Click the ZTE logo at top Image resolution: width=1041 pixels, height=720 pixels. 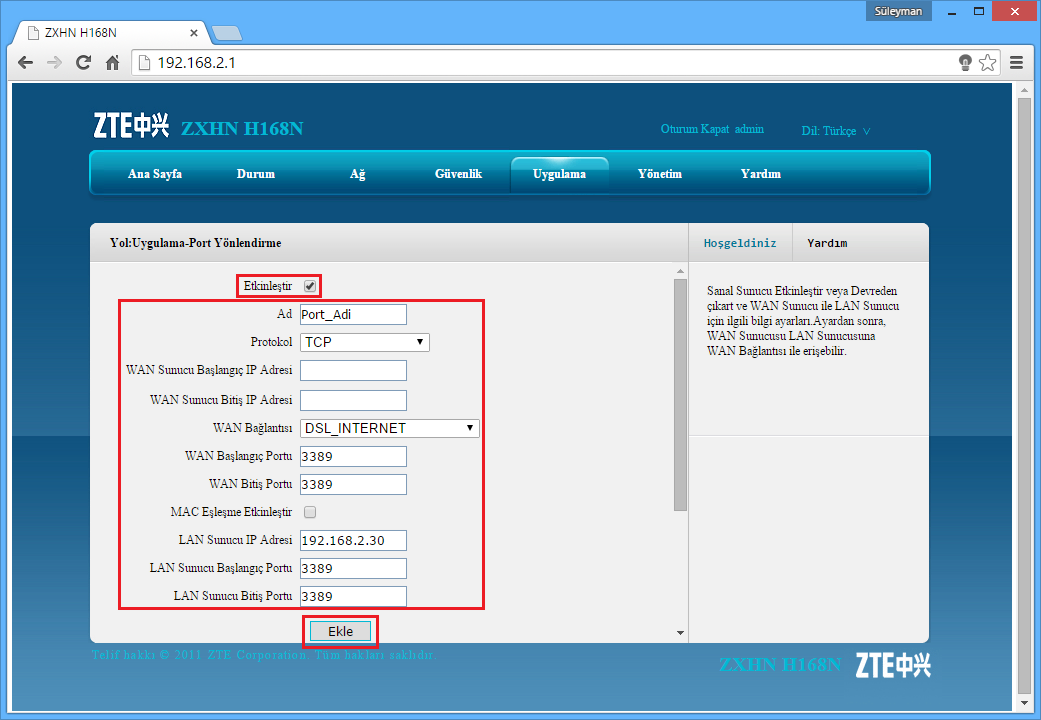131,125
